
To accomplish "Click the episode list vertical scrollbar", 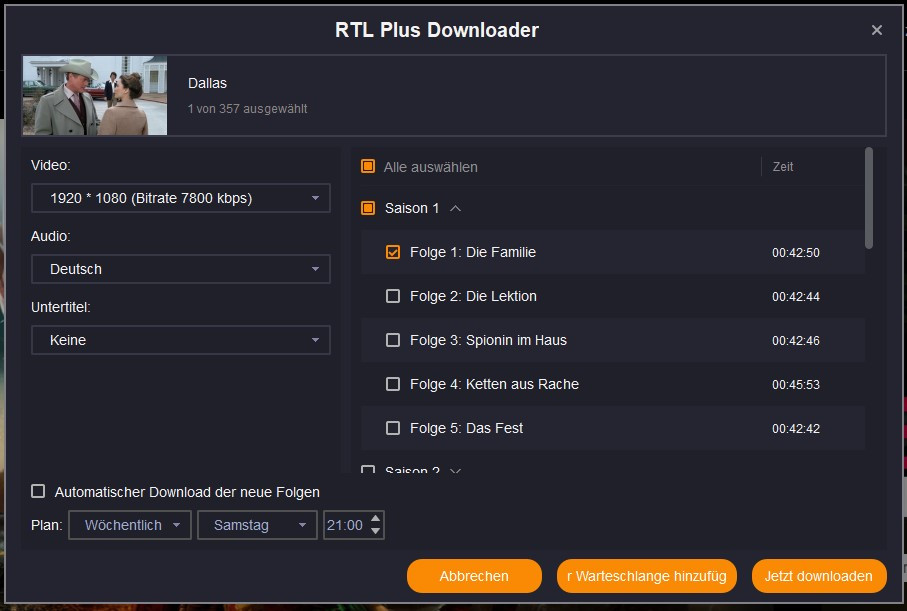I will click(x=869, y=198).
